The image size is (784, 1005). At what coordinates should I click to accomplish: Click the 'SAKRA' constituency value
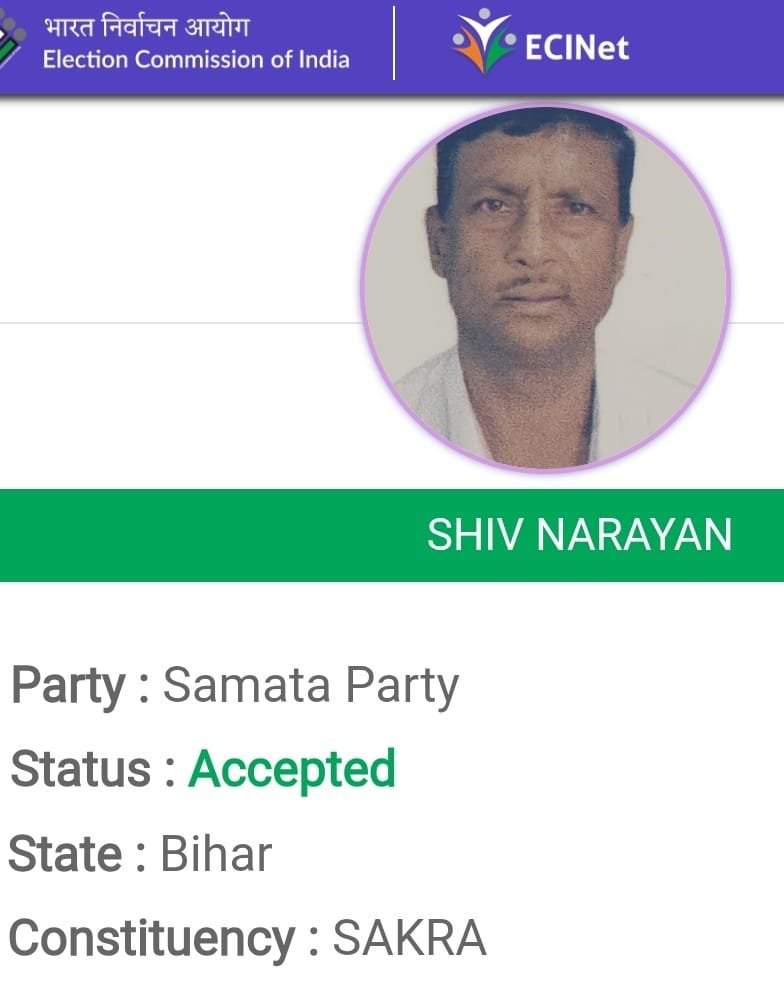409,938
